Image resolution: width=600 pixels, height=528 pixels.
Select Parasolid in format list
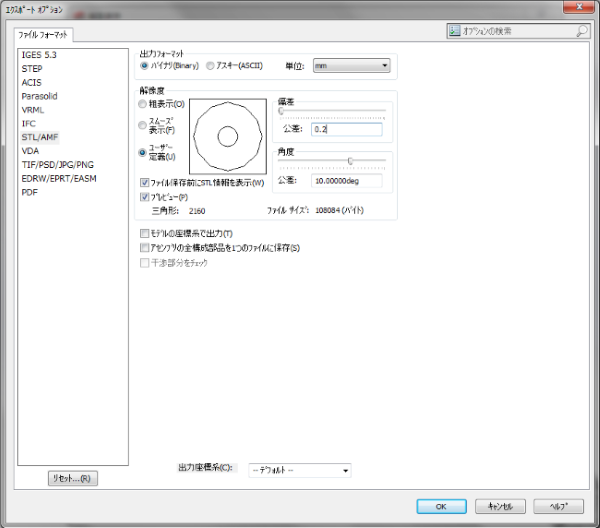[x=39, y=96]
